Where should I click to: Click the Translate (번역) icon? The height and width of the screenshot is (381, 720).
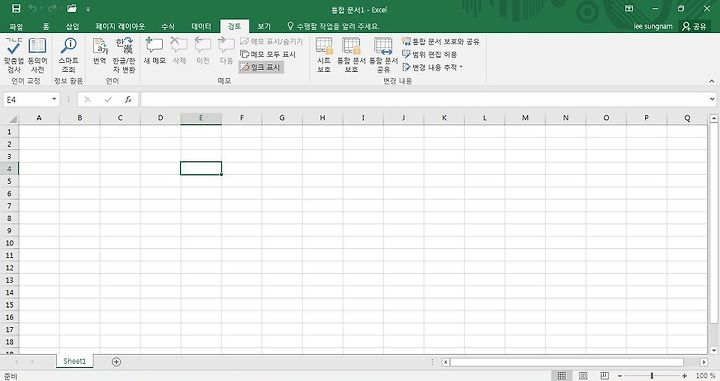click(100, 51)
